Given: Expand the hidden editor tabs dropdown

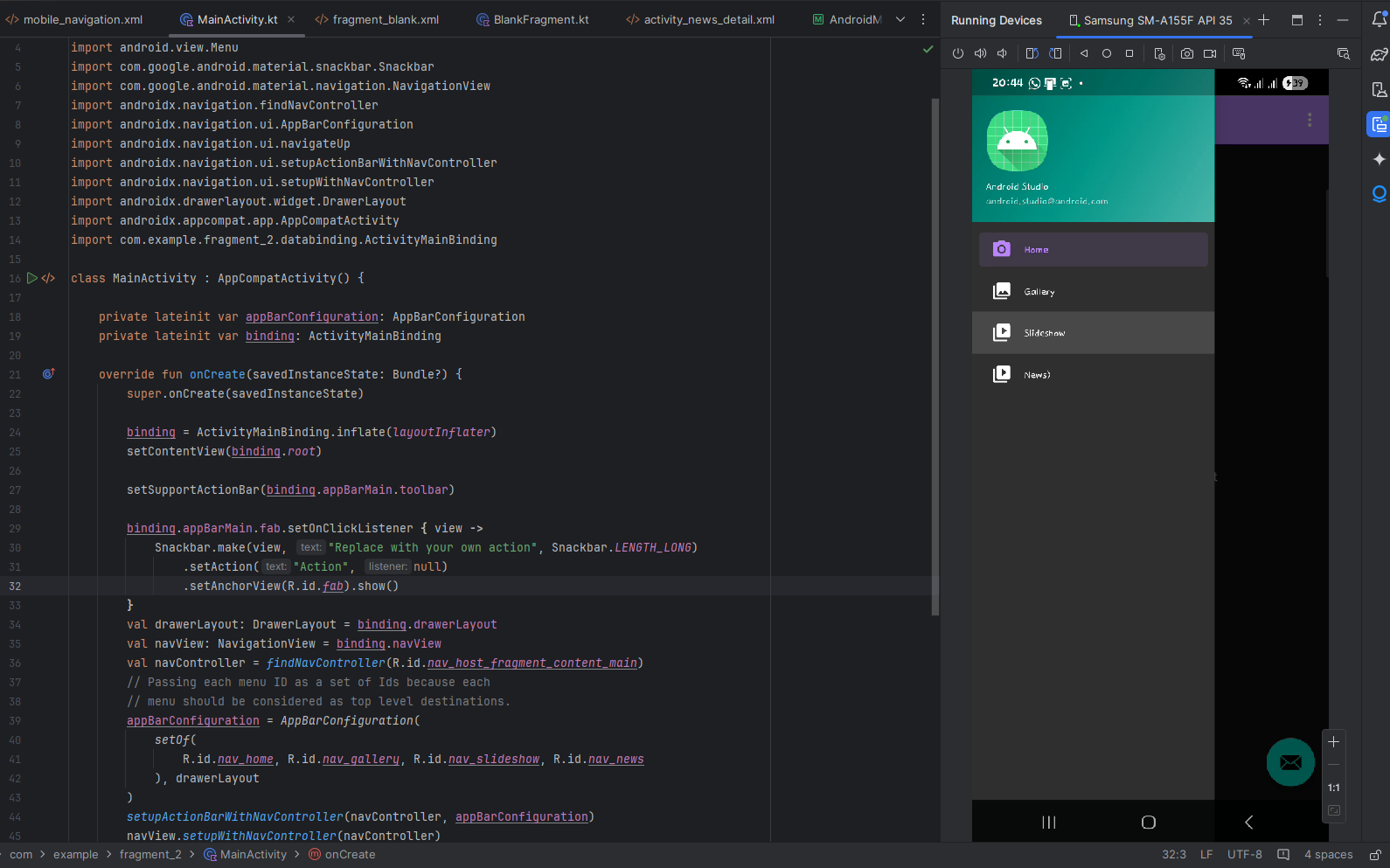Looking at the screenshot, I should 900,19.
